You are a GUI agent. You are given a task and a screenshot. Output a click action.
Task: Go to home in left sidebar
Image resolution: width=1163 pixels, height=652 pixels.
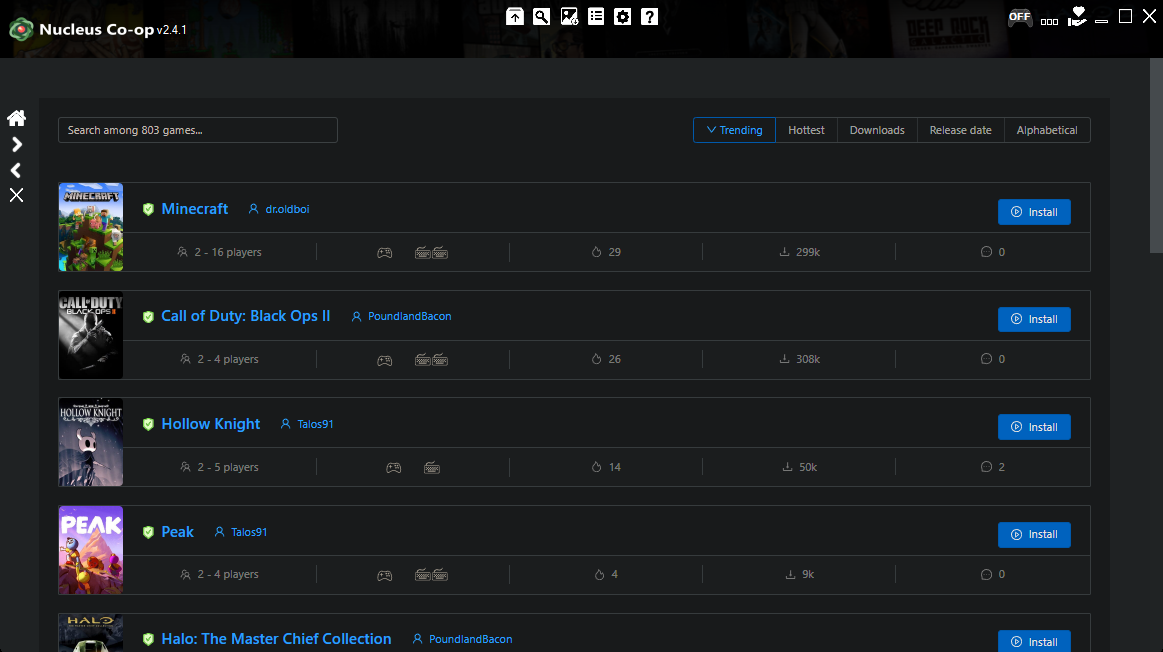16,118
